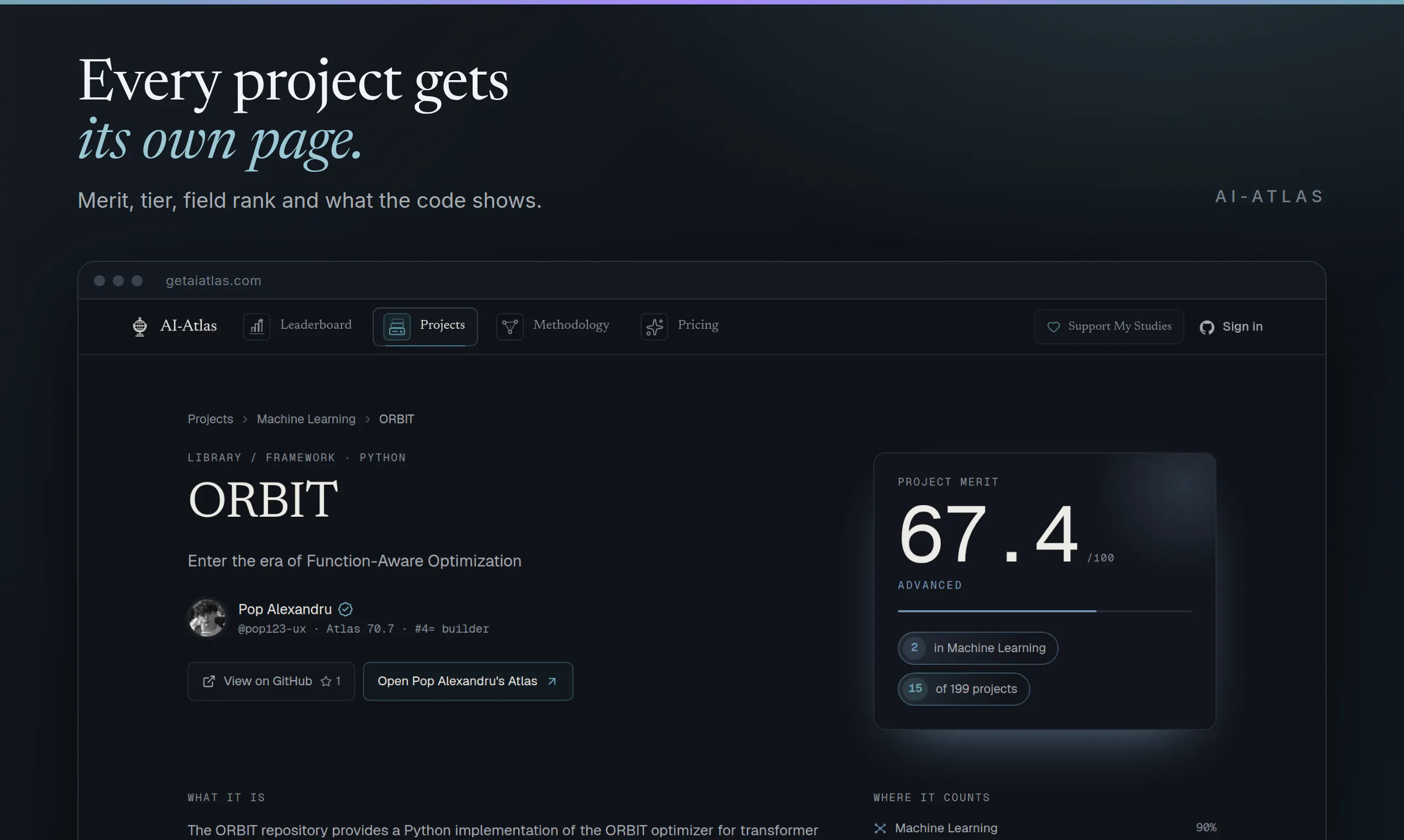Click the 90% value in Where It Counts

(1207, 827)
